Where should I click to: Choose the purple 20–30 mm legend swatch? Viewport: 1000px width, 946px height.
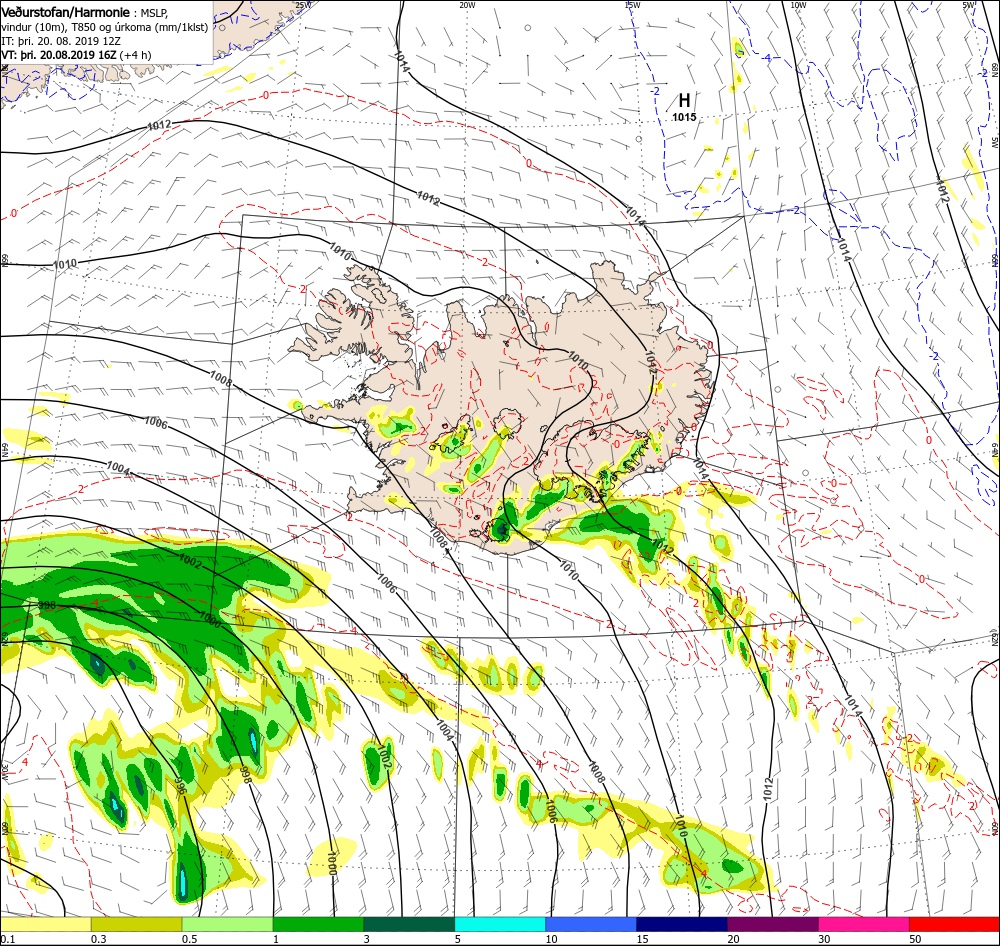pos(772,924)
